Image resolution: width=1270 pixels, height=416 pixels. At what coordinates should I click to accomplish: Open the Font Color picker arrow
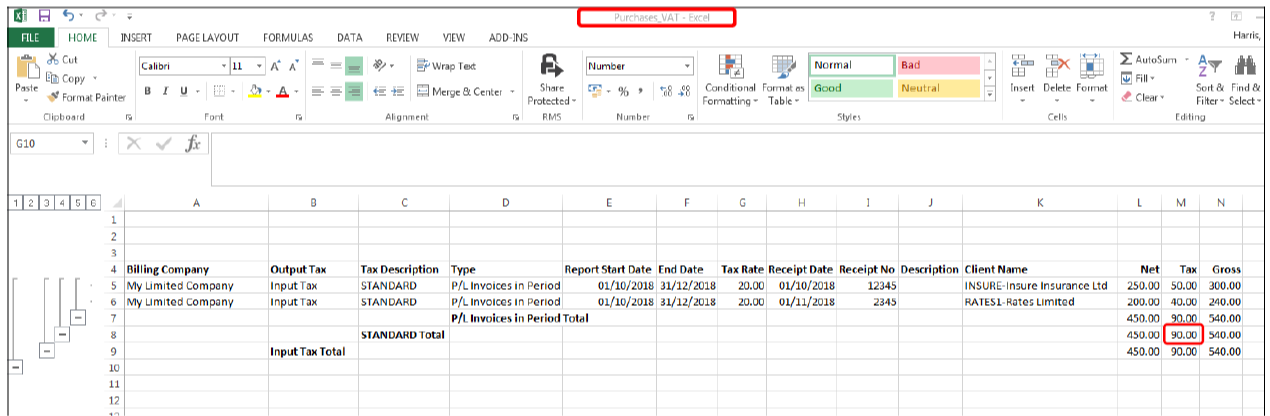pos(297,91)
